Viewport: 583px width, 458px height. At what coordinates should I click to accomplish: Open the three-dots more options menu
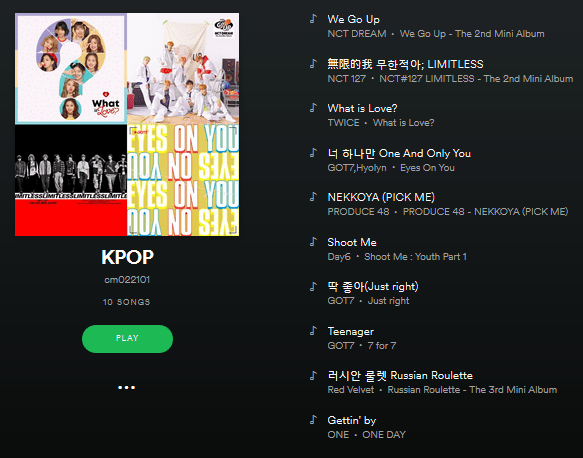(x=126, y=387)
